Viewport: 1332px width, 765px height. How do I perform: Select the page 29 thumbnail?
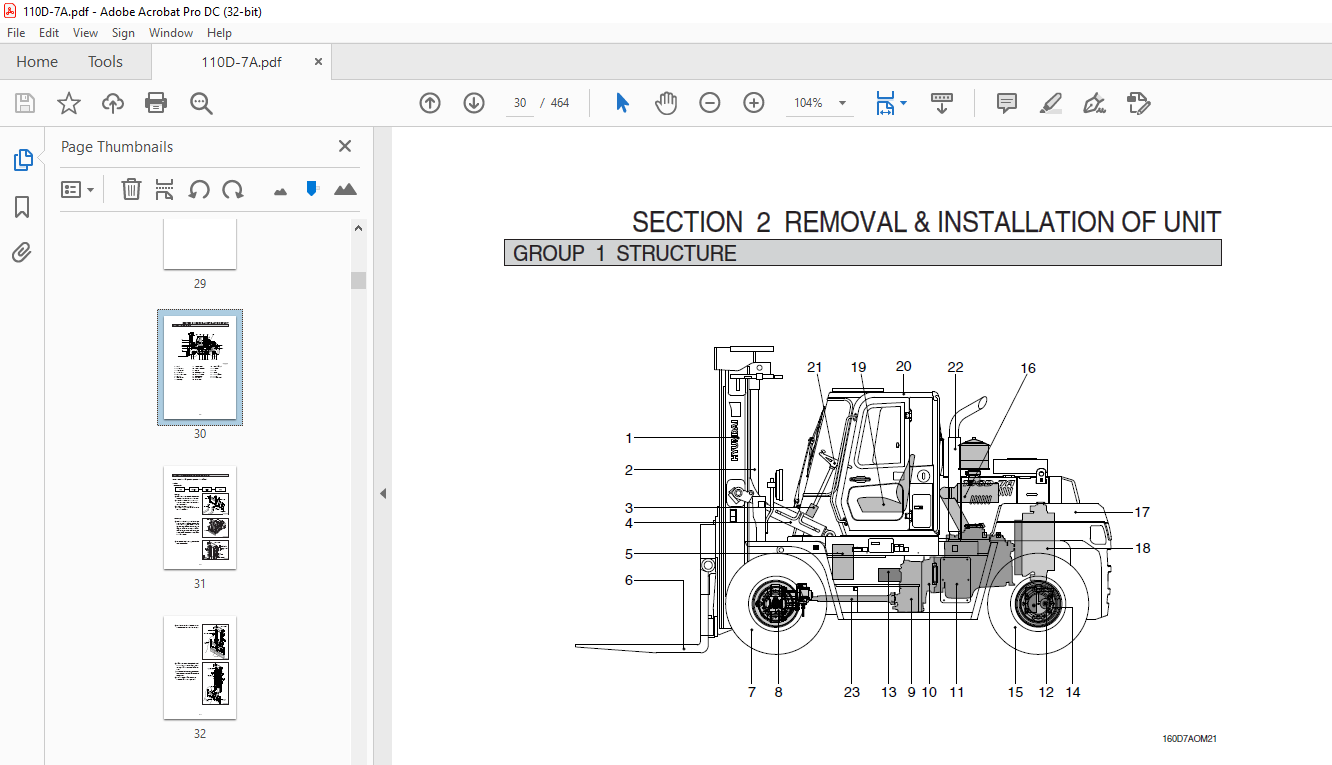click(200, 244)
